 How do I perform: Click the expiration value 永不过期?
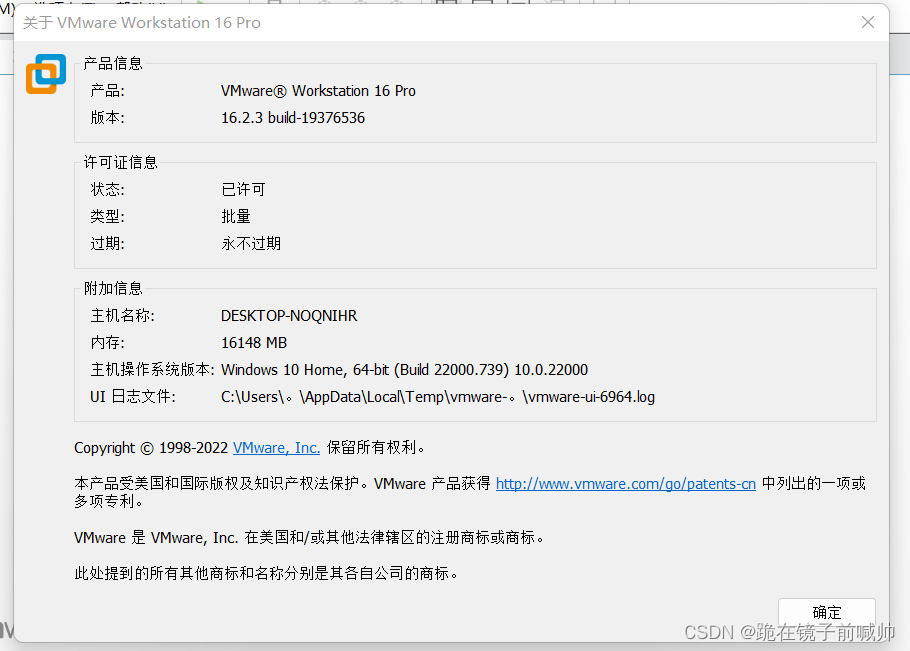[x=251, y=244]
